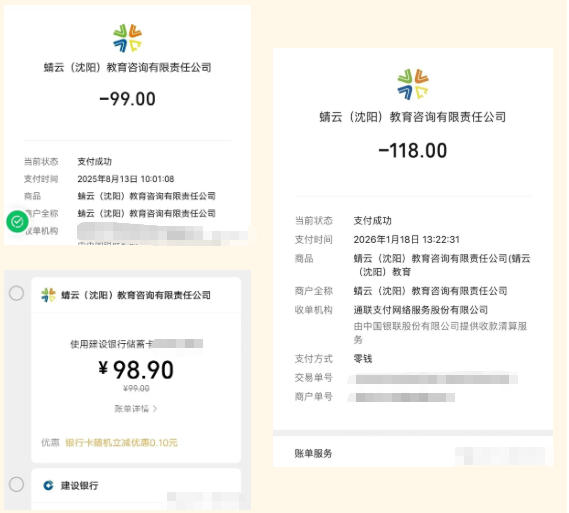Click the 收单机构 label in the -118.00 receipt

pos(314,310)
